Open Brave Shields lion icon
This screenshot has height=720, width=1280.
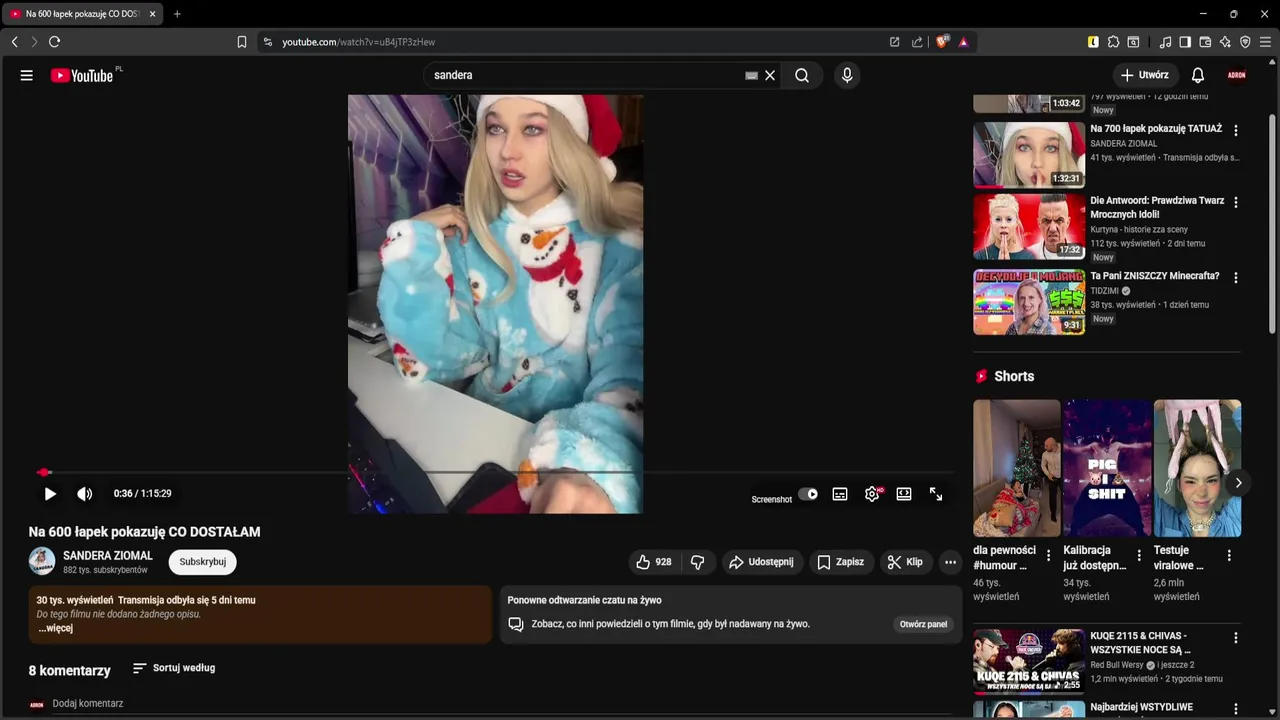(x=942, y=42)
